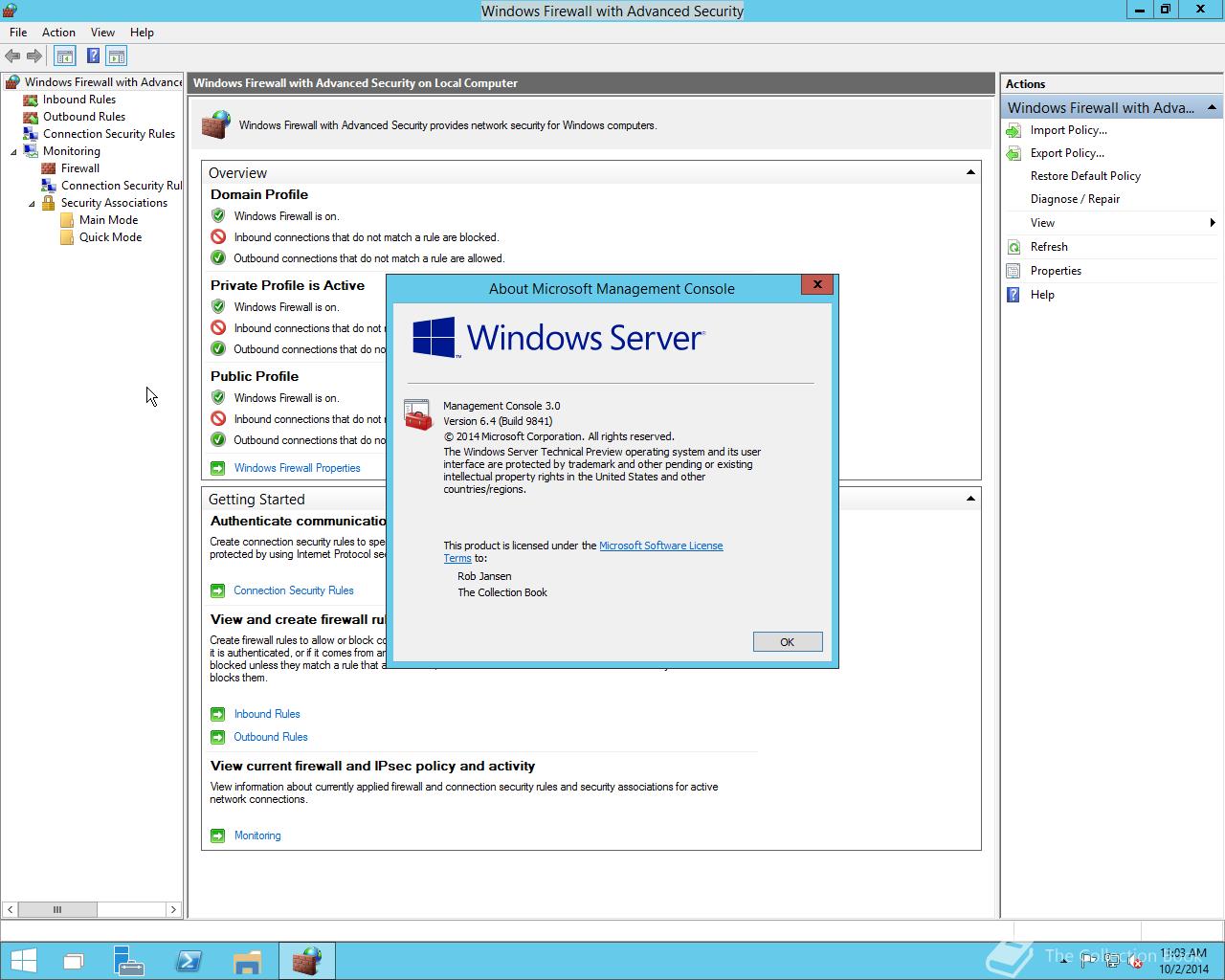Select Outbound Rules in the tree
The width and height of the screenshot is (1225, 980).
84,117
